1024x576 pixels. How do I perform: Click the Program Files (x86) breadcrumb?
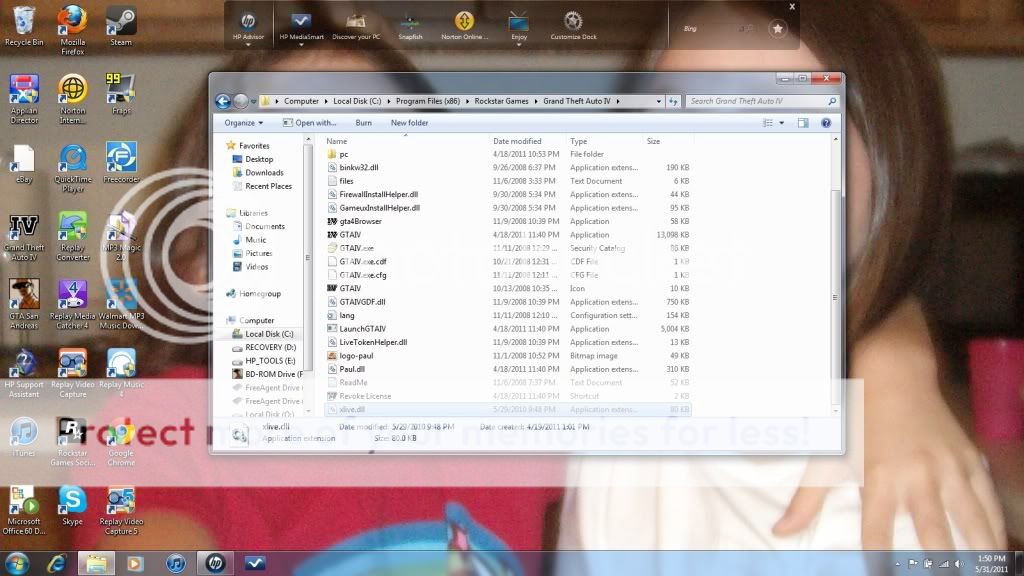(x=428, y=101)
